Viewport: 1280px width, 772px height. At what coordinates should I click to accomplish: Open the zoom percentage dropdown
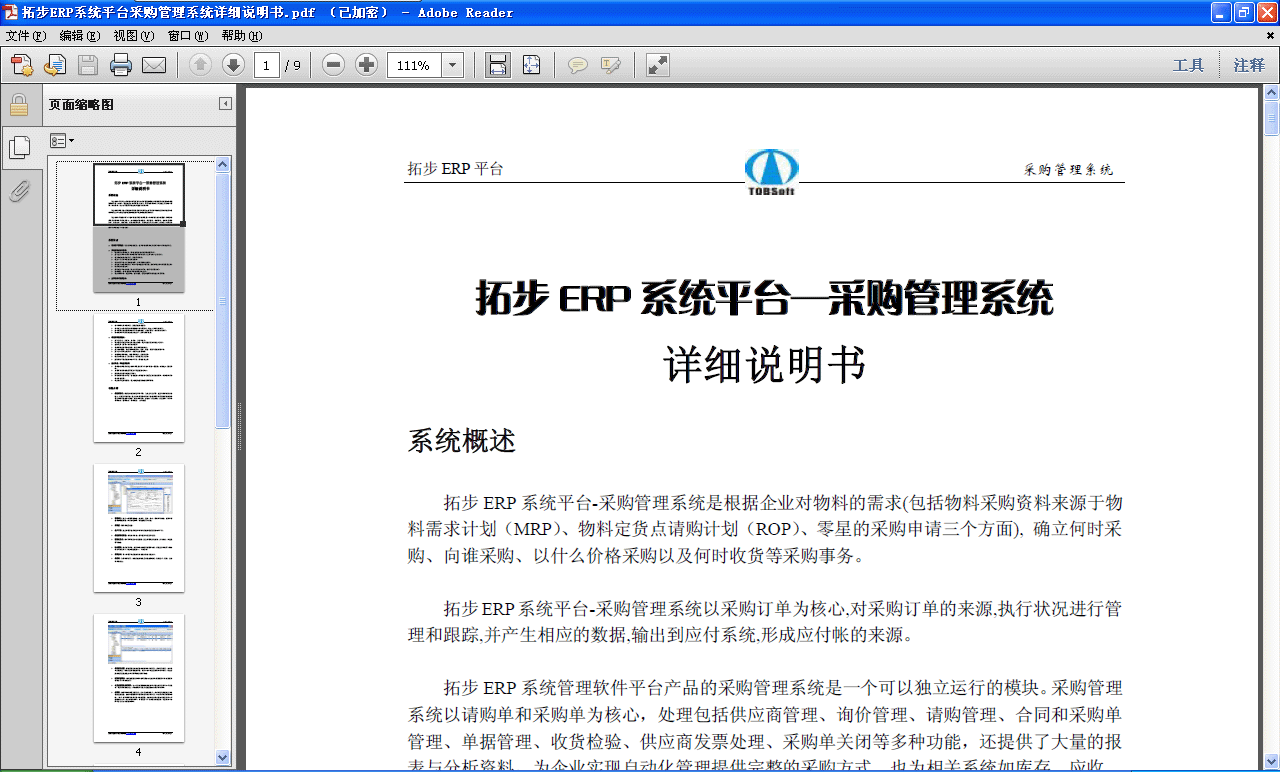(x=451, y=64)
